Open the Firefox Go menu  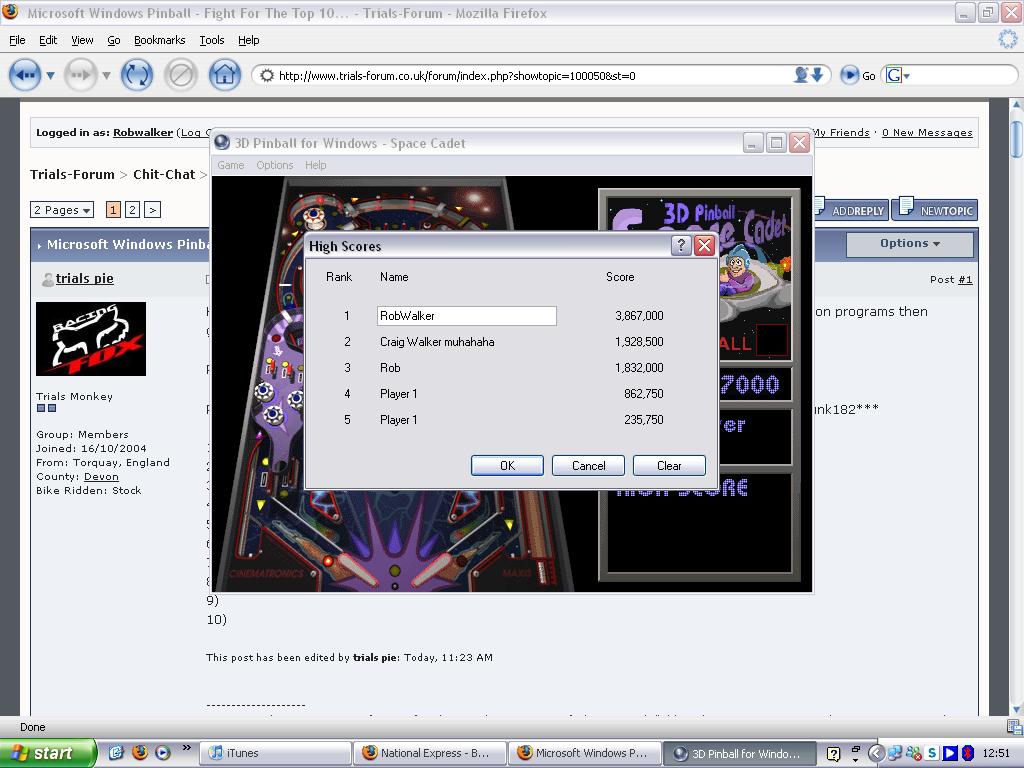114,40
